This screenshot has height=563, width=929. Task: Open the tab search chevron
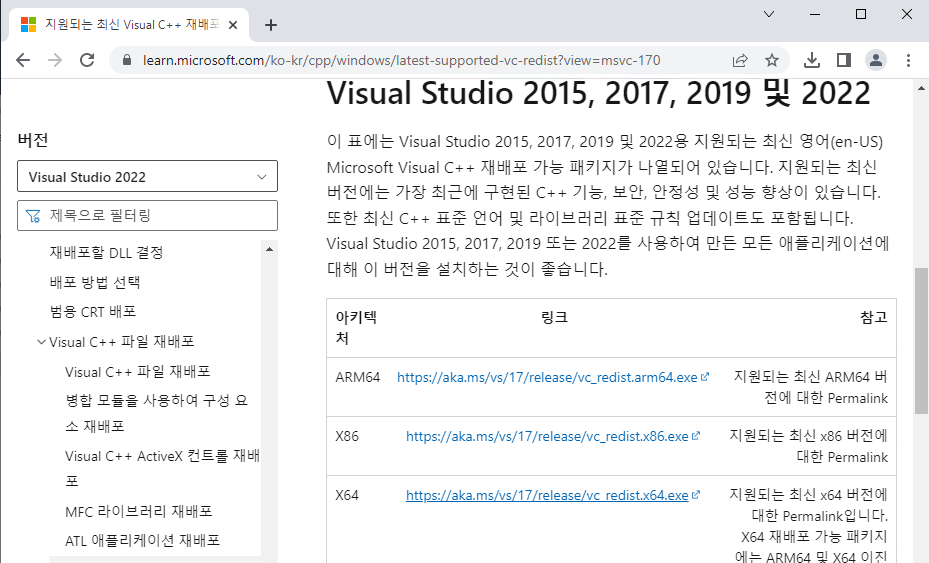(x=769, y=14)
